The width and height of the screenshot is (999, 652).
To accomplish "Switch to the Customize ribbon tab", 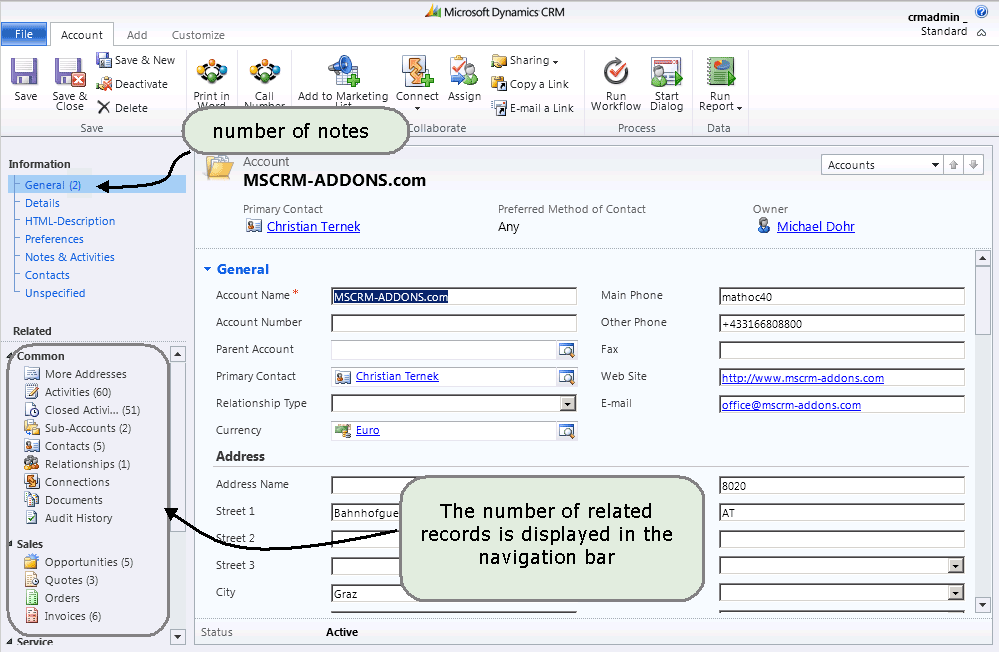I will pos(198,35).
